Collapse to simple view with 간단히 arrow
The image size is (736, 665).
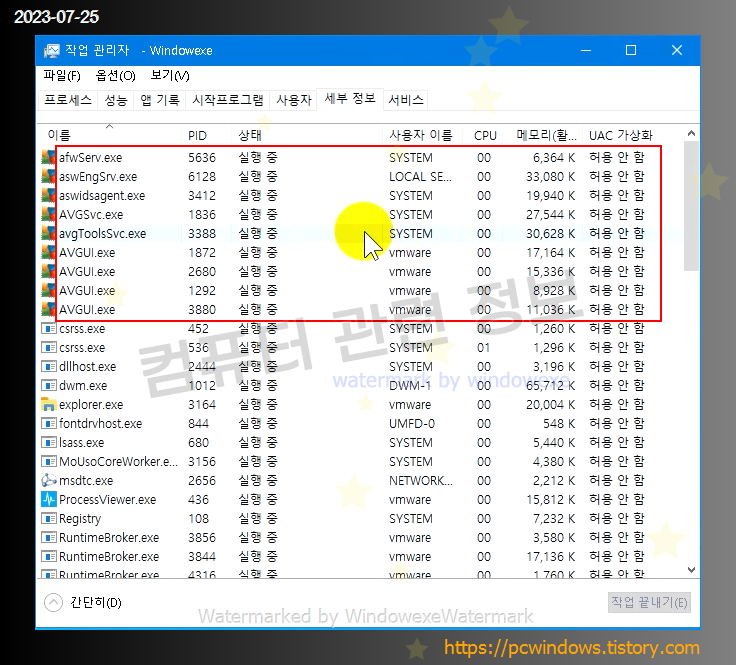[x=53, y=602]
